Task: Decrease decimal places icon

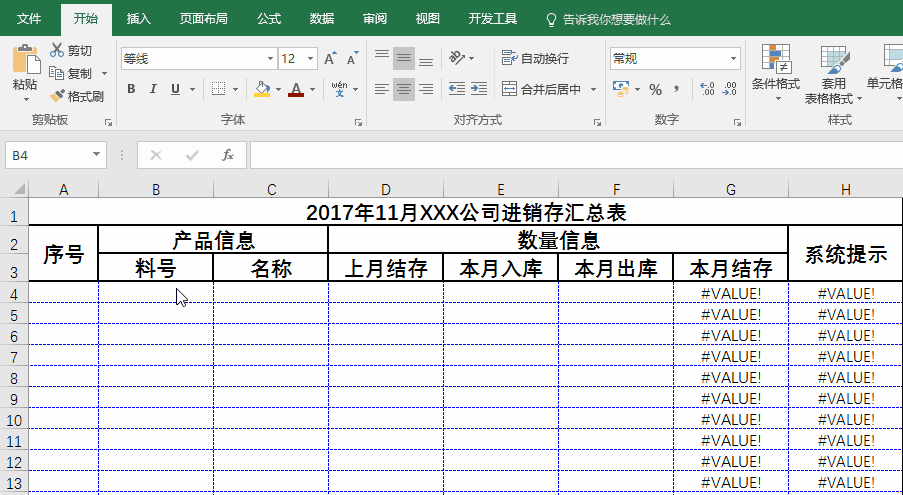Action: (729, 89)
